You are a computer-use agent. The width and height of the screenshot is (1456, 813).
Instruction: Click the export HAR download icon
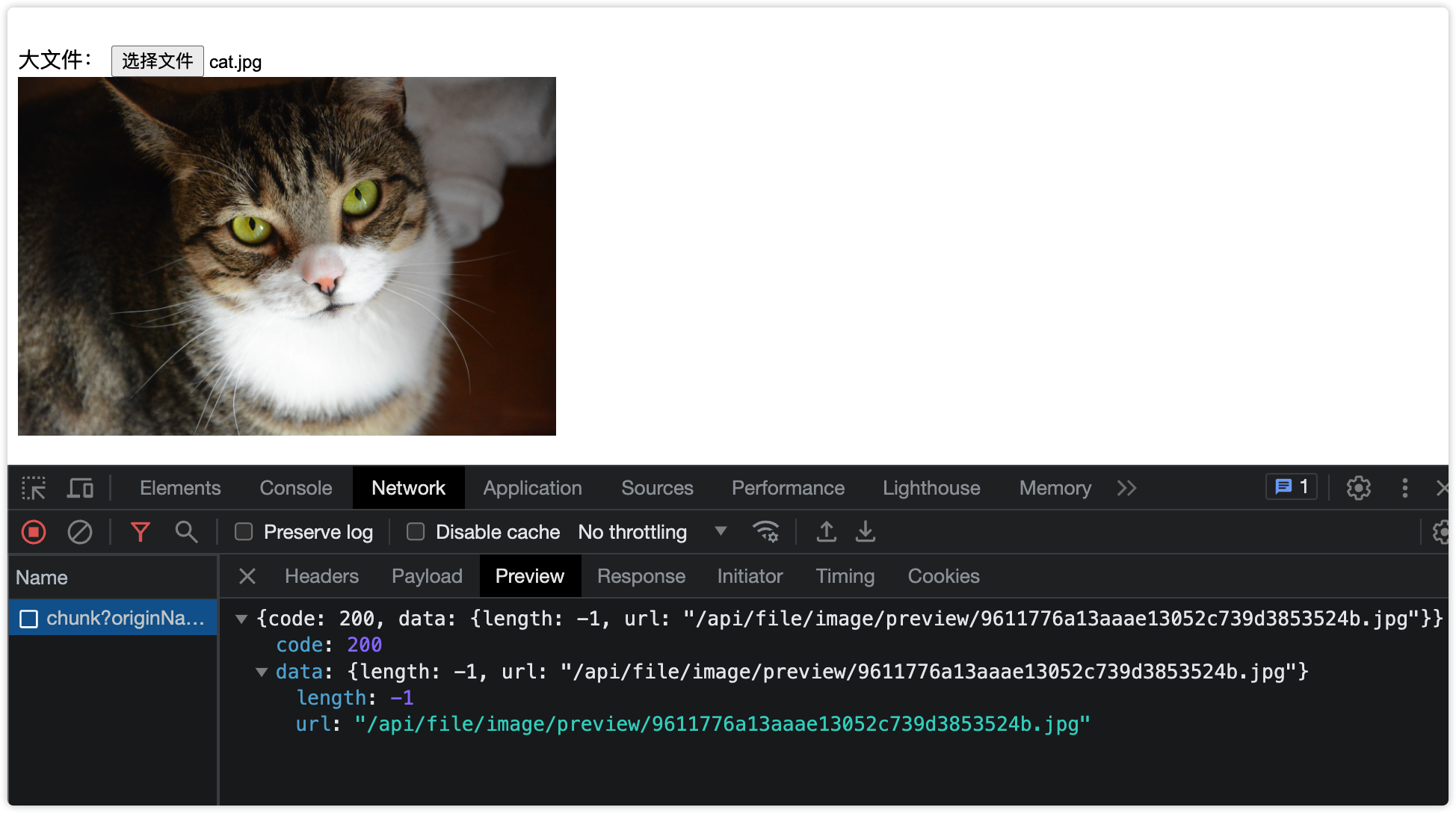coord(866,531)
